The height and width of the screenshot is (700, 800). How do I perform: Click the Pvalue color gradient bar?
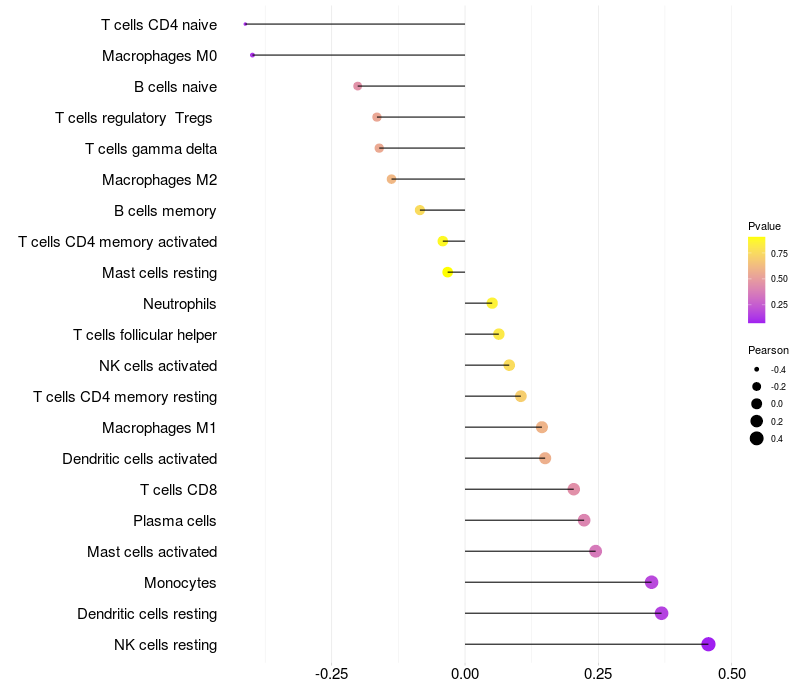coord(757,280)
